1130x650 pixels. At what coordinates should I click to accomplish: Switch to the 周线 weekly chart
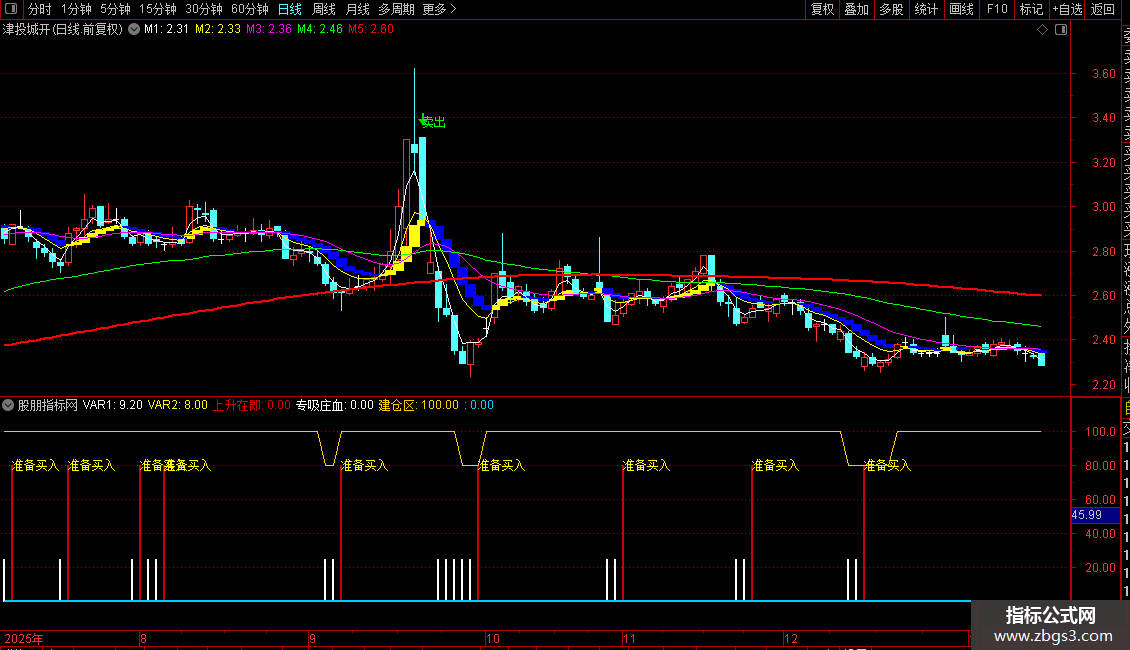pos(324,9)
